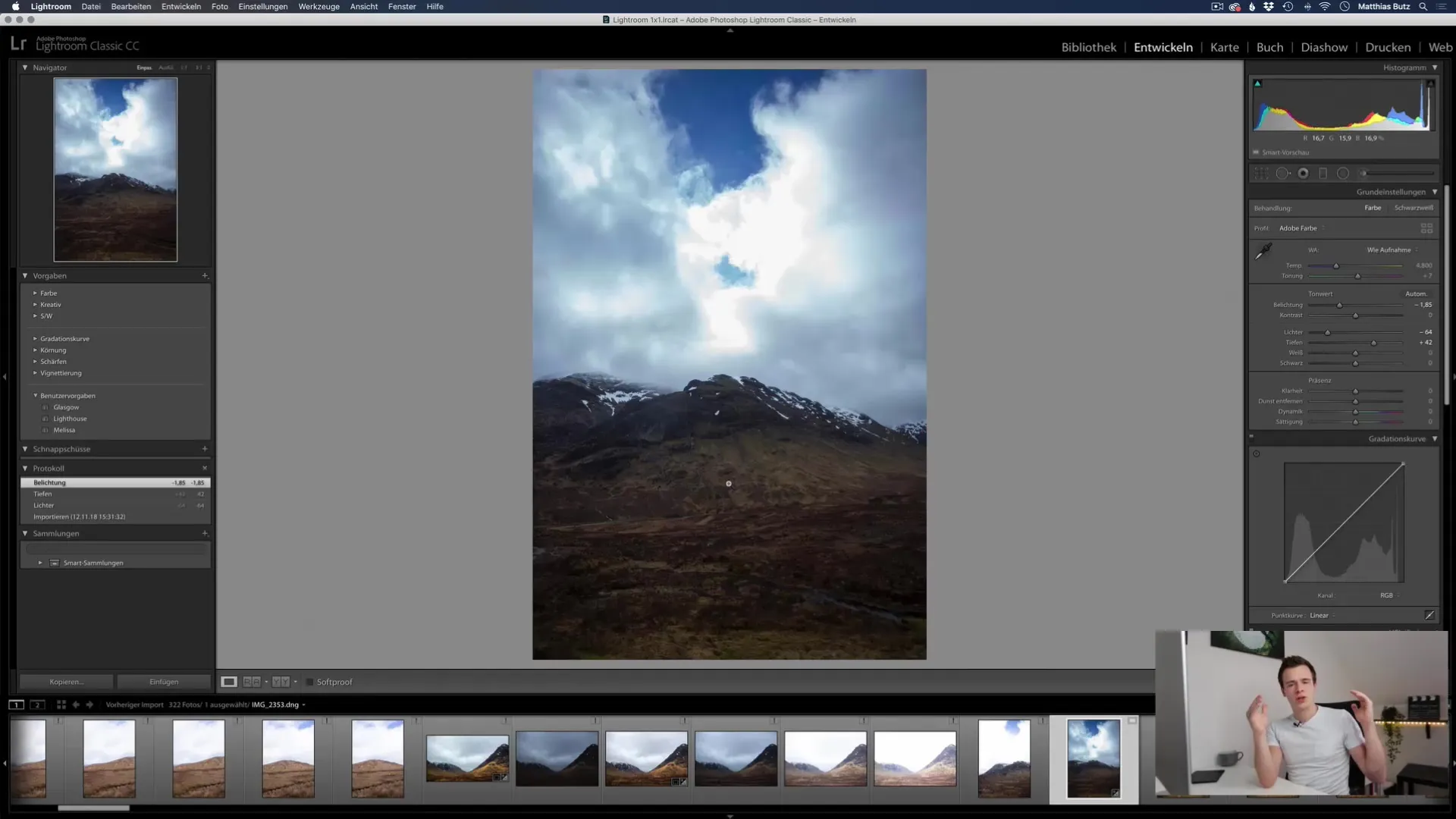Toggle the Gradationskurve panel on/off switch

pyautogui.click(x=1251, y=438)
